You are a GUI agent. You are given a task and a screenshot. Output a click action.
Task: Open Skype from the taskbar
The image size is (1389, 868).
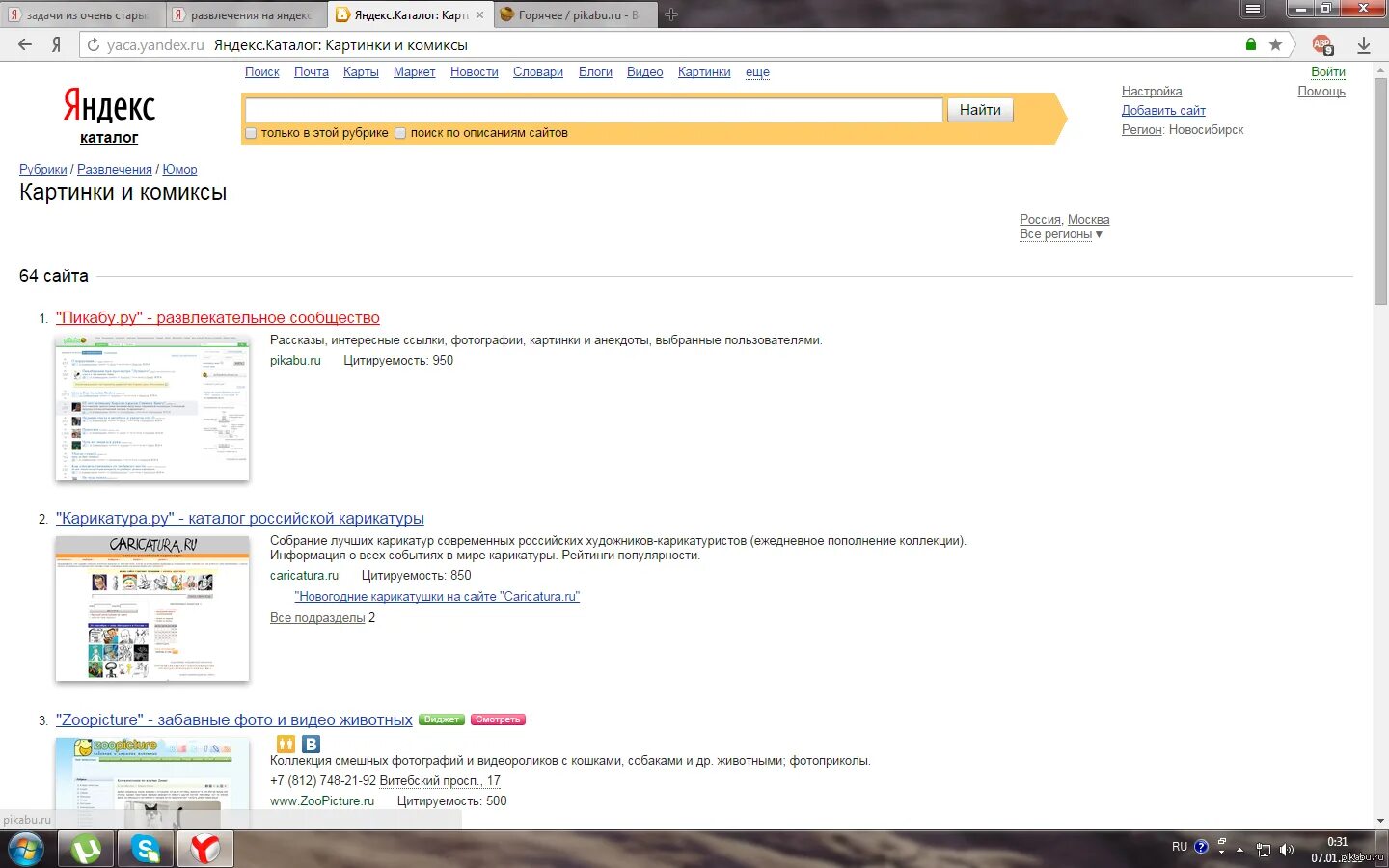click(x=146, y=849)
